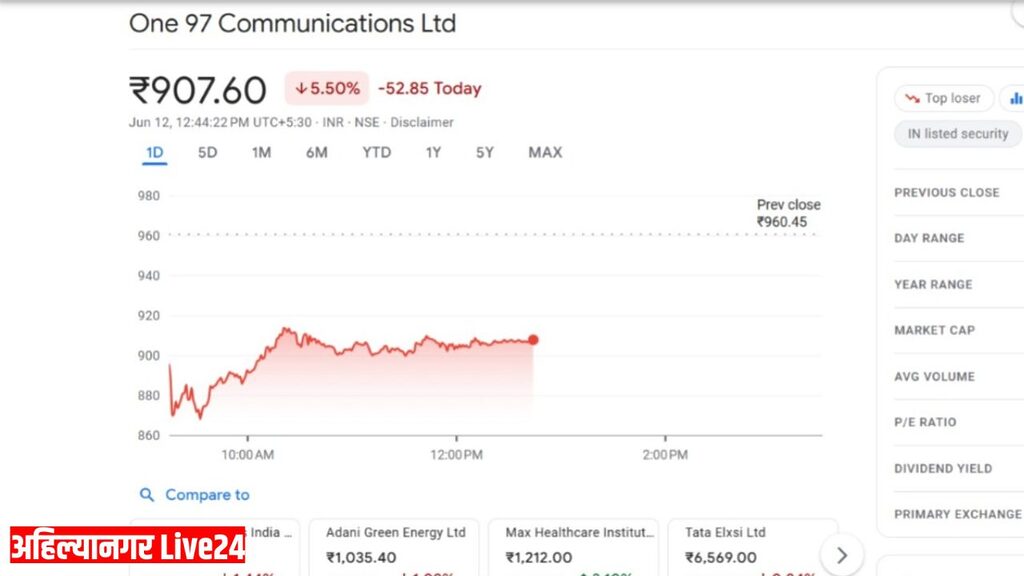This screenshot has width=1024, height=576.
Task: Select the 1D time range tab
Action: click(x=155, y=153)
